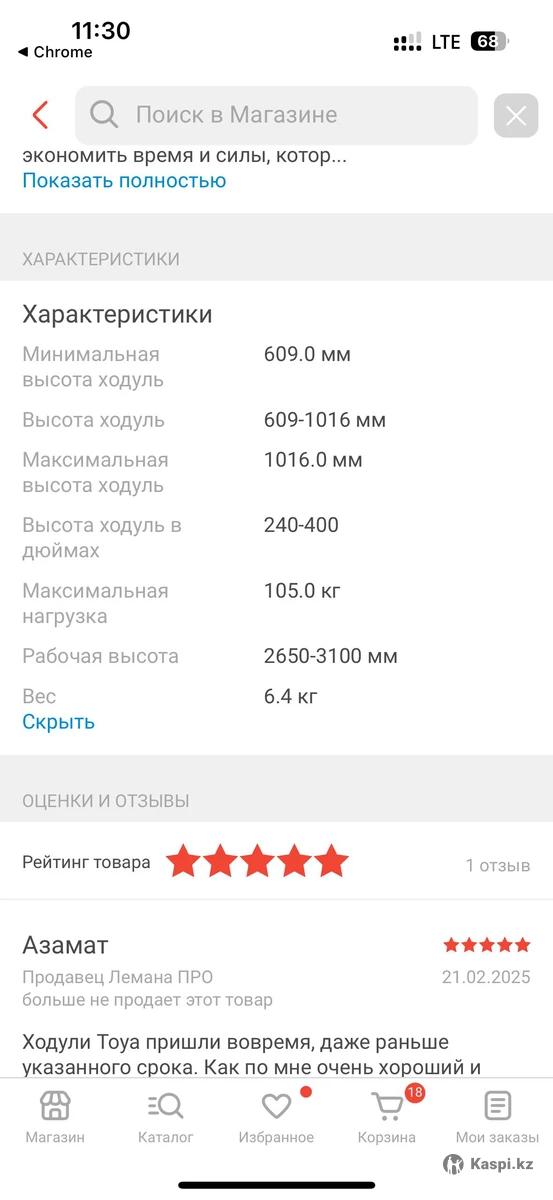This screenshot has width=553, height=1200.
Task: Tap the Рейтинг товара five-star rating
Action: coord(257,861)
